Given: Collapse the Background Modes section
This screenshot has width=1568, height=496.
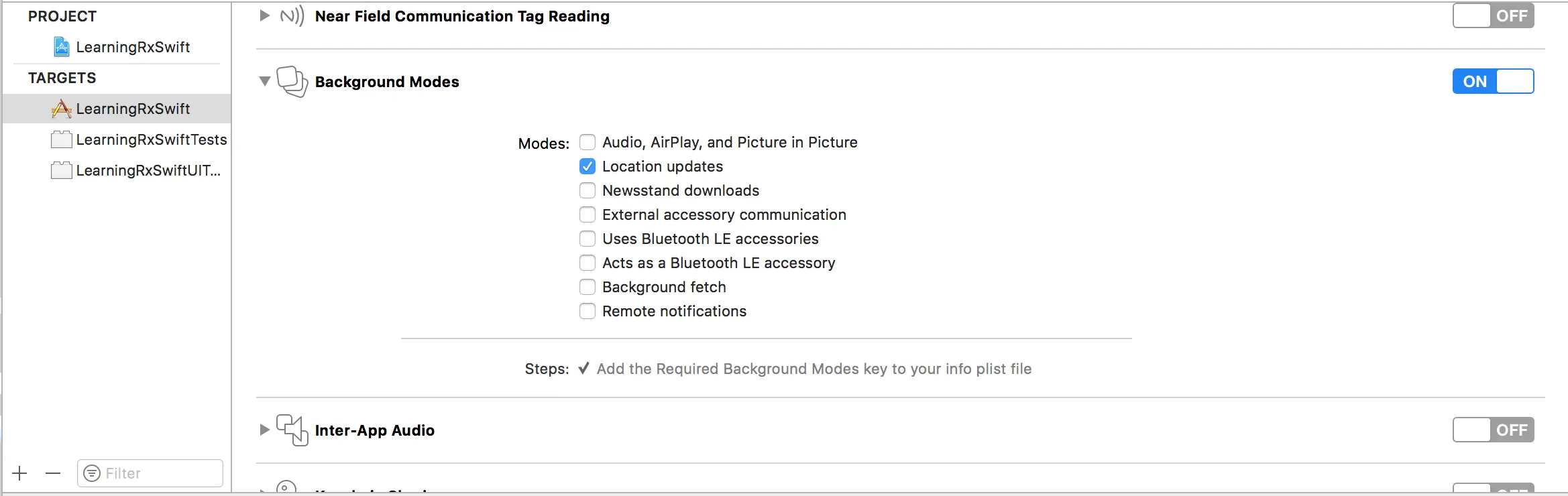Looking at the screenshot, I should coord(265,81).
